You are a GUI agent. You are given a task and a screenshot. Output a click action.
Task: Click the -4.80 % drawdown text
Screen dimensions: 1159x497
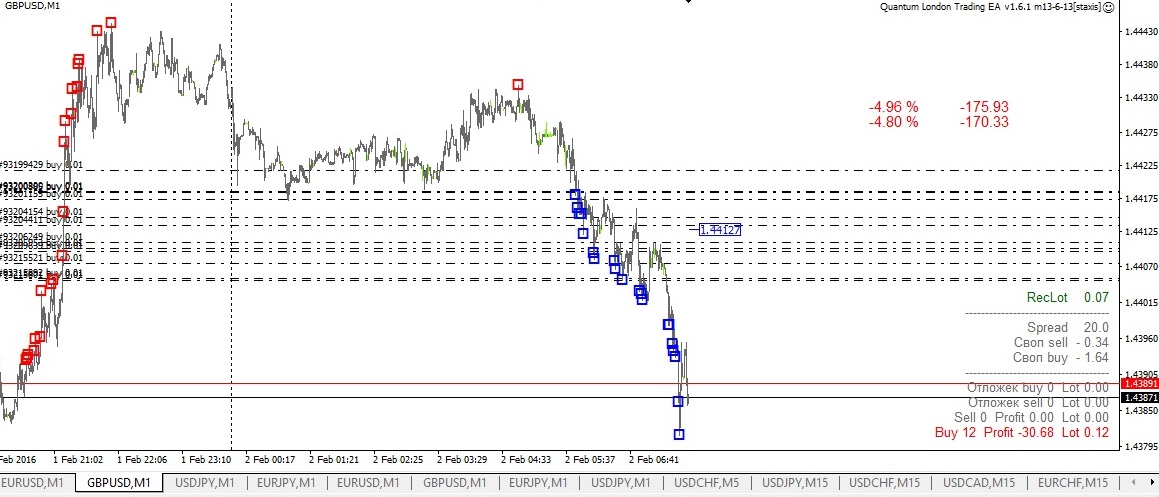[x=893, y=122]
